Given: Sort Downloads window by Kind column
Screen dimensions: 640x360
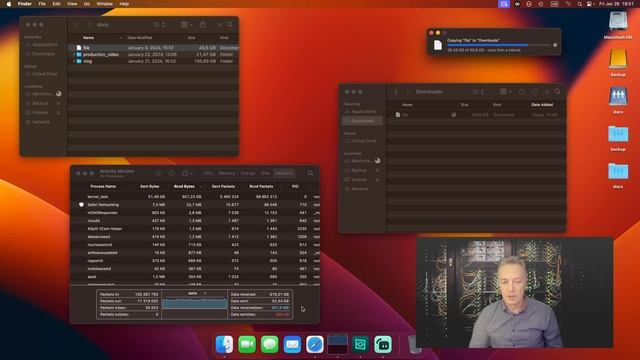Looking at the screenshot, I should point(497,104).
